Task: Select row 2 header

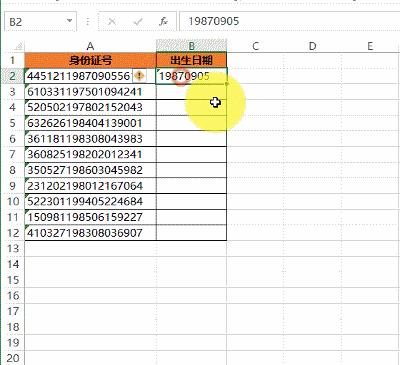Action: click(13, 76)
